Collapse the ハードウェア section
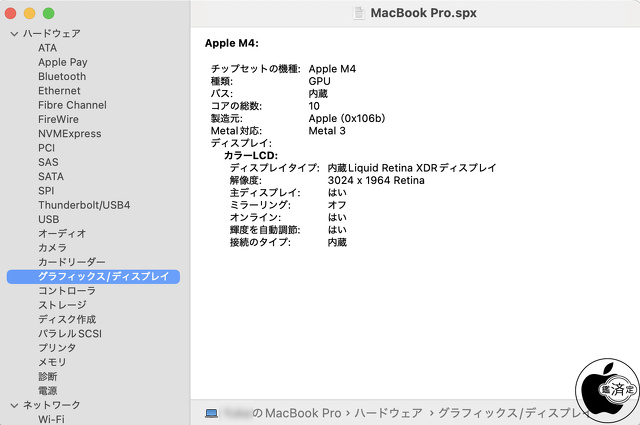 coord(13,34)
